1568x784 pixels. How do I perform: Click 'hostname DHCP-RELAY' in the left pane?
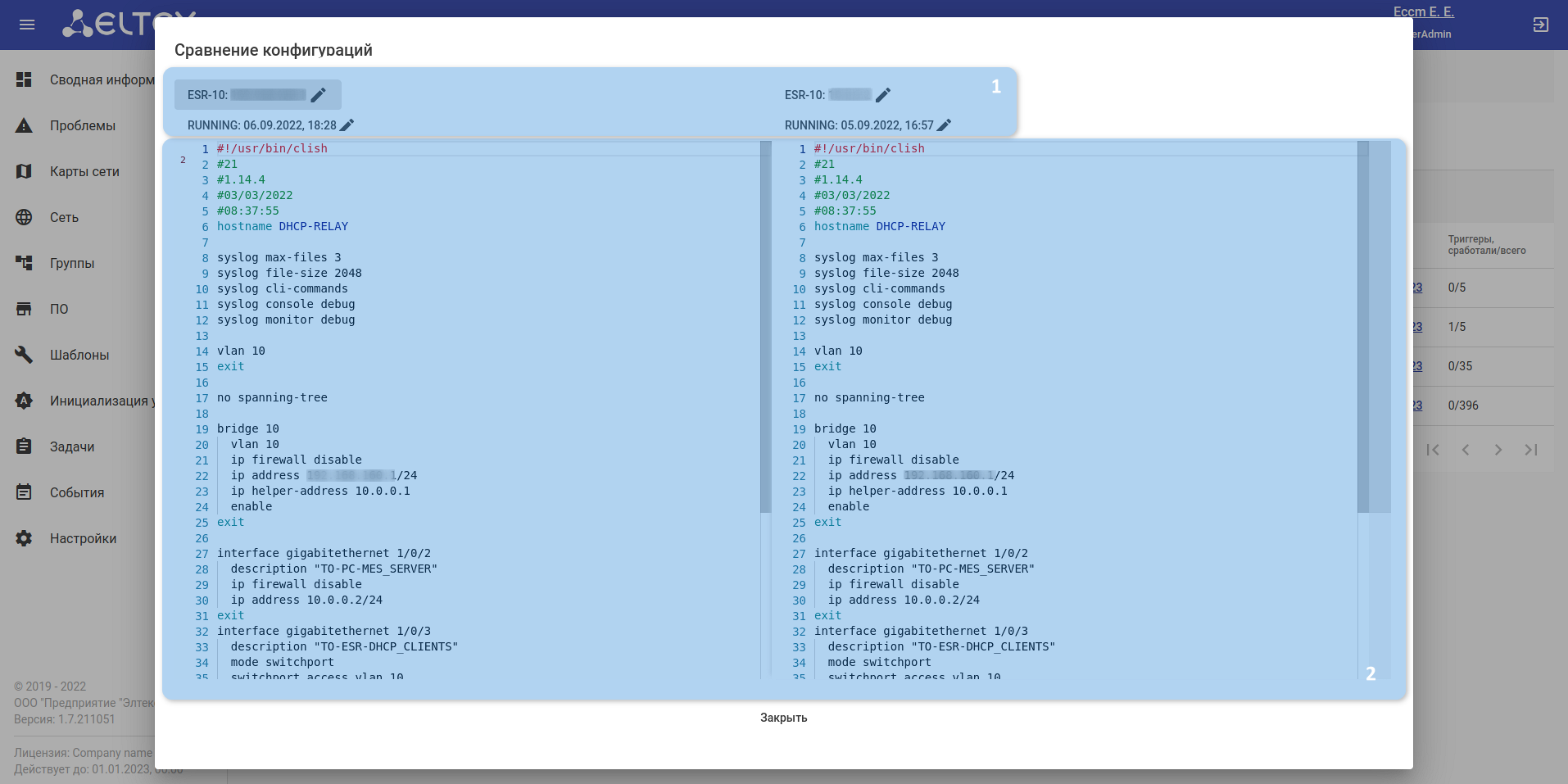point(283,226)
